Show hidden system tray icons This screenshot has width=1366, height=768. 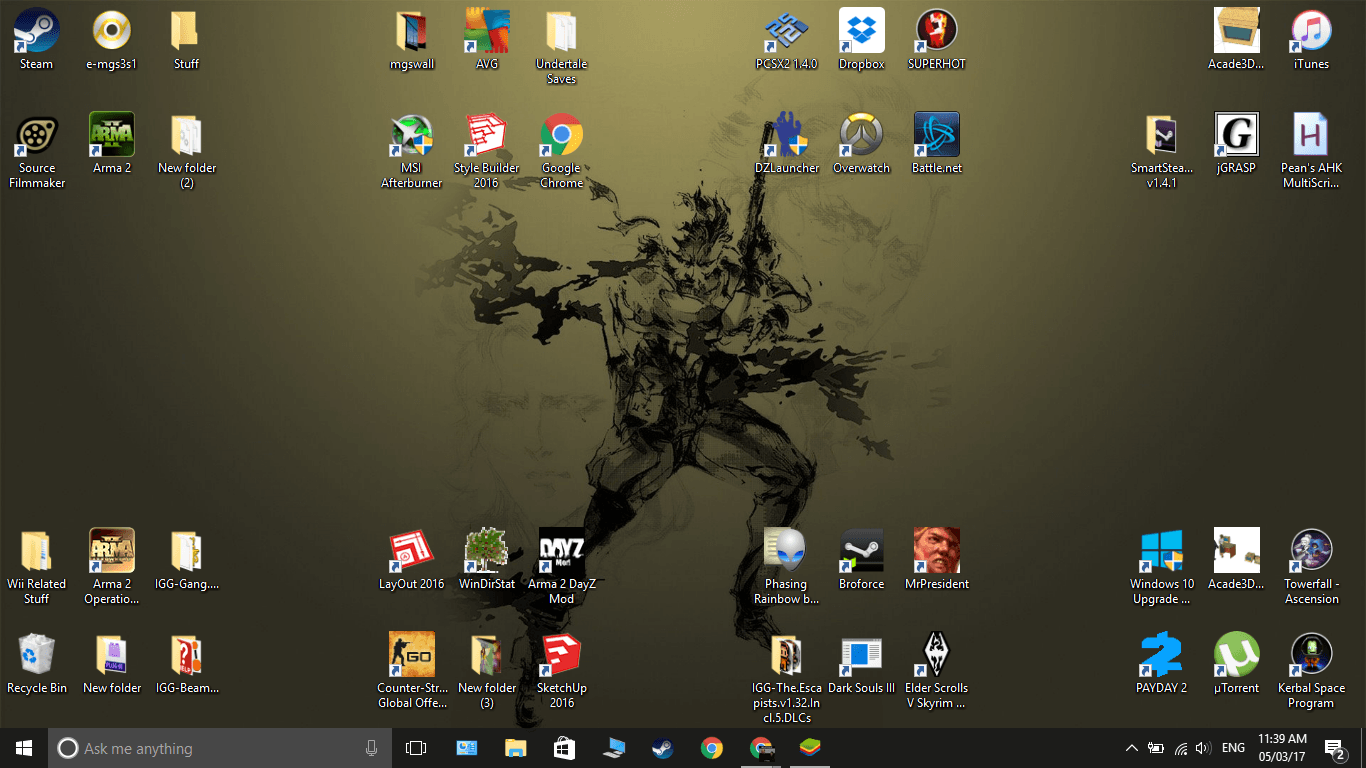click(x=1131, y=748)
